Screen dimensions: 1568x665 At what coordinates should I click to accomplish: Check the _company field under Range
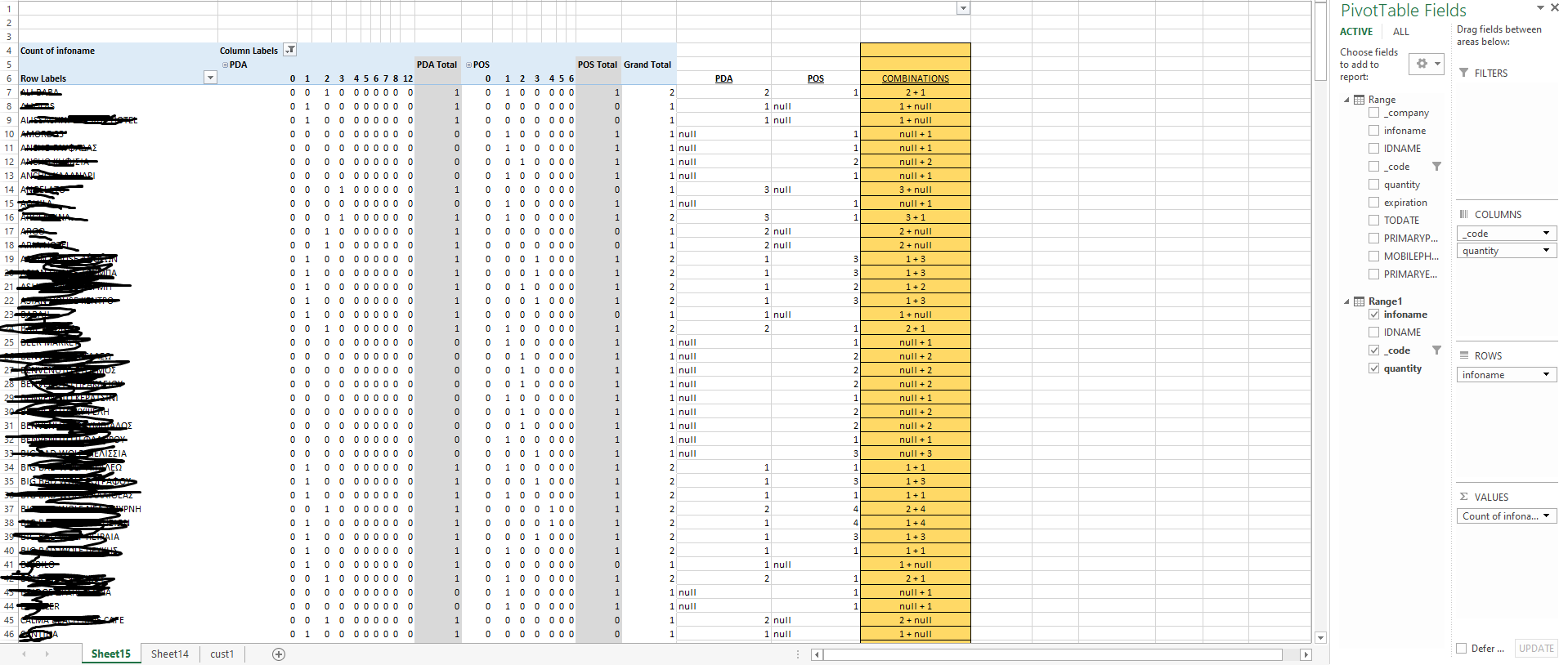point(1373,113)
